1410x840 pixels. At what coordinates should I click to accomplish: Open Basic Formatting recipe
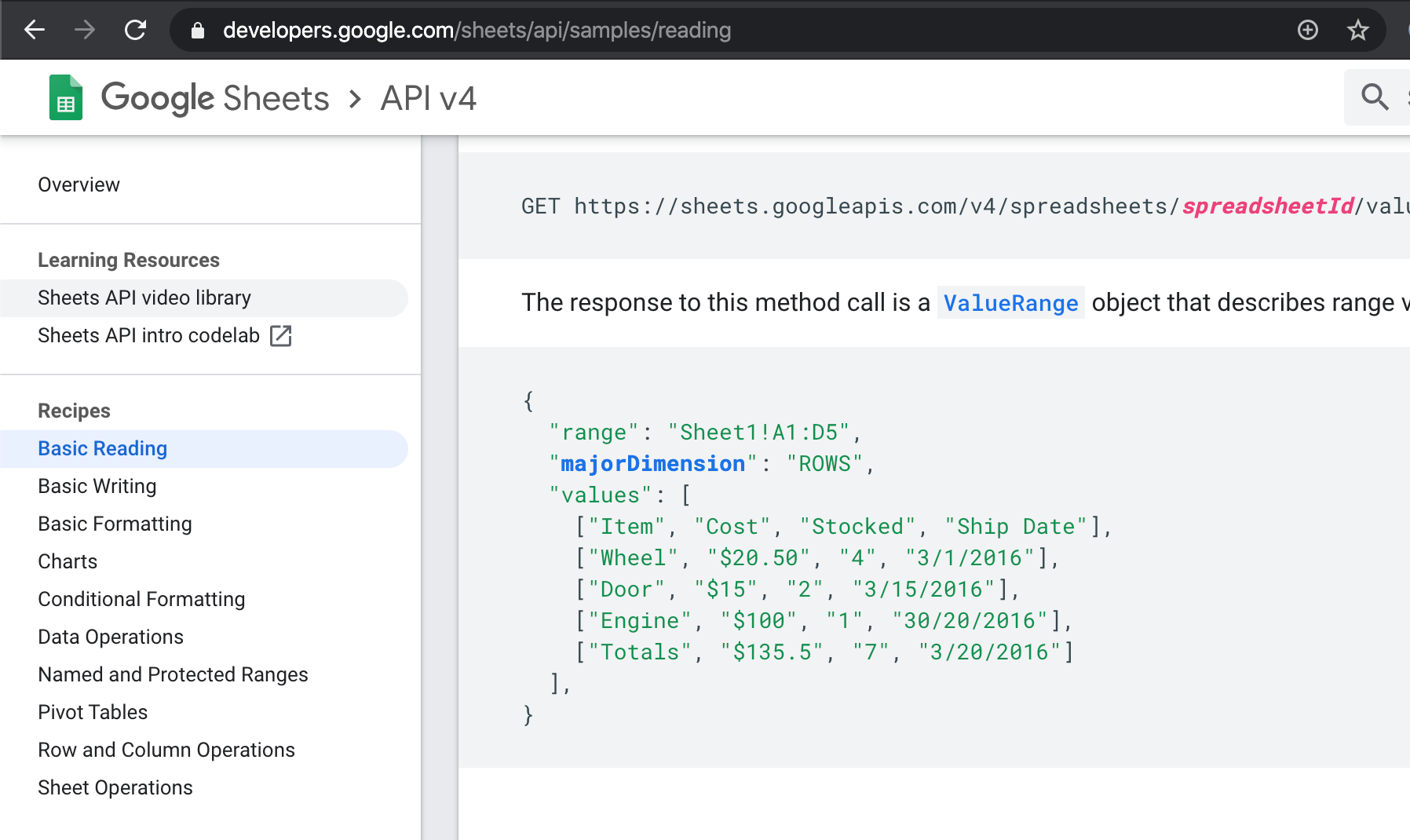point(115,524)
